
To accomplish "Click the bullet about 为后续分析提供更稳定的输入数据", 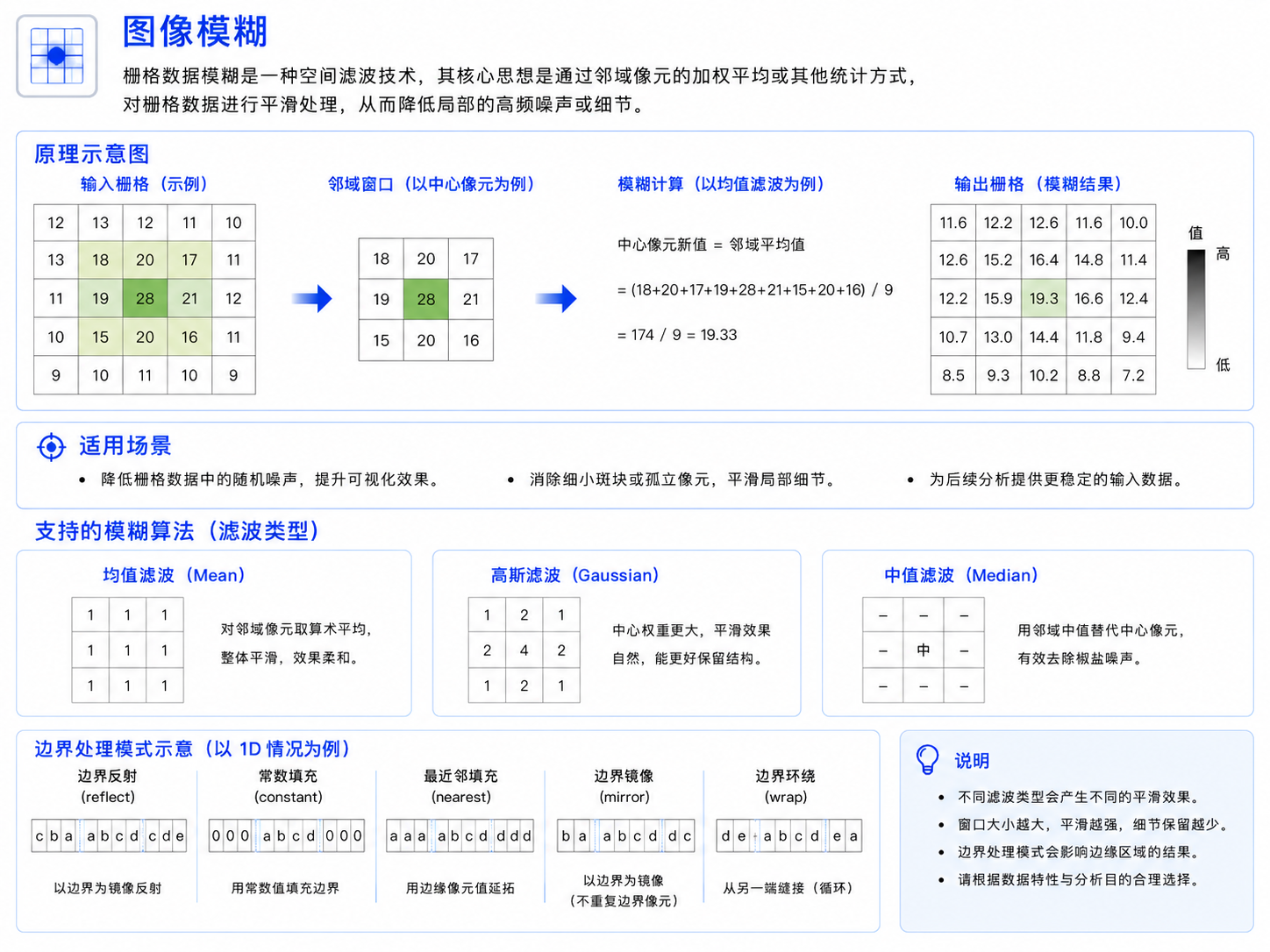I will pyautogui.click(x=1057, y=480).
